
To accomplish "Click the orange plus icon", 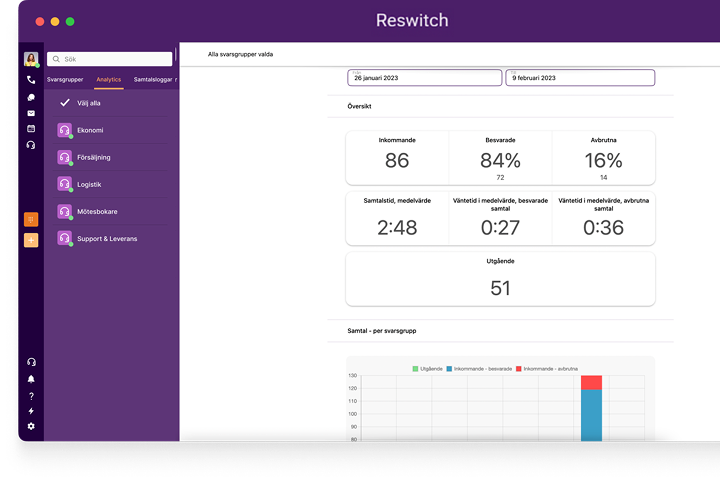I will (x=31, y=240).
